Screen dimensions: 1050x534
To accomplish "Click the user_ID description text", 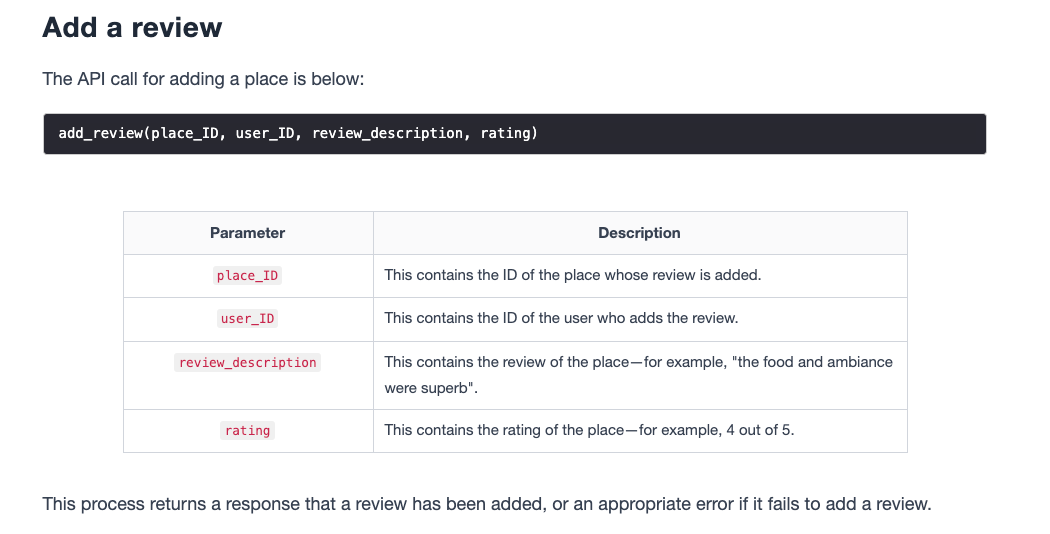I will pyautogui.click(x=561, y=318).
